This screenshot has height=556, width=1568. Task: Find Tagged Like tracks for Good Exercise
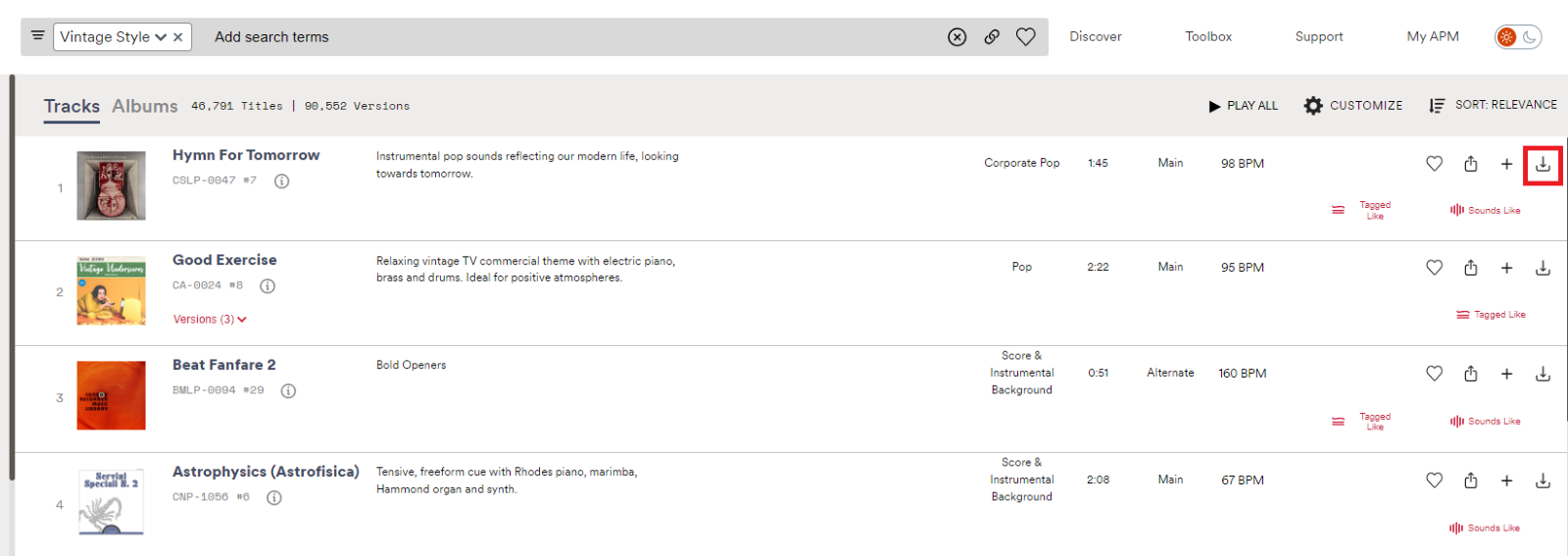(1492, 315)
